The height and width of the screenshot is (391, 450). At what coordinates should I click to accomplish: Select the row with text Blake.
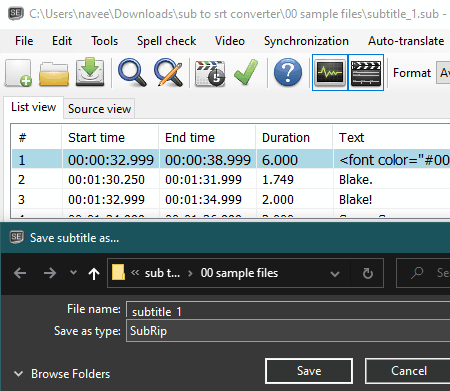click(x=231, y=180)
